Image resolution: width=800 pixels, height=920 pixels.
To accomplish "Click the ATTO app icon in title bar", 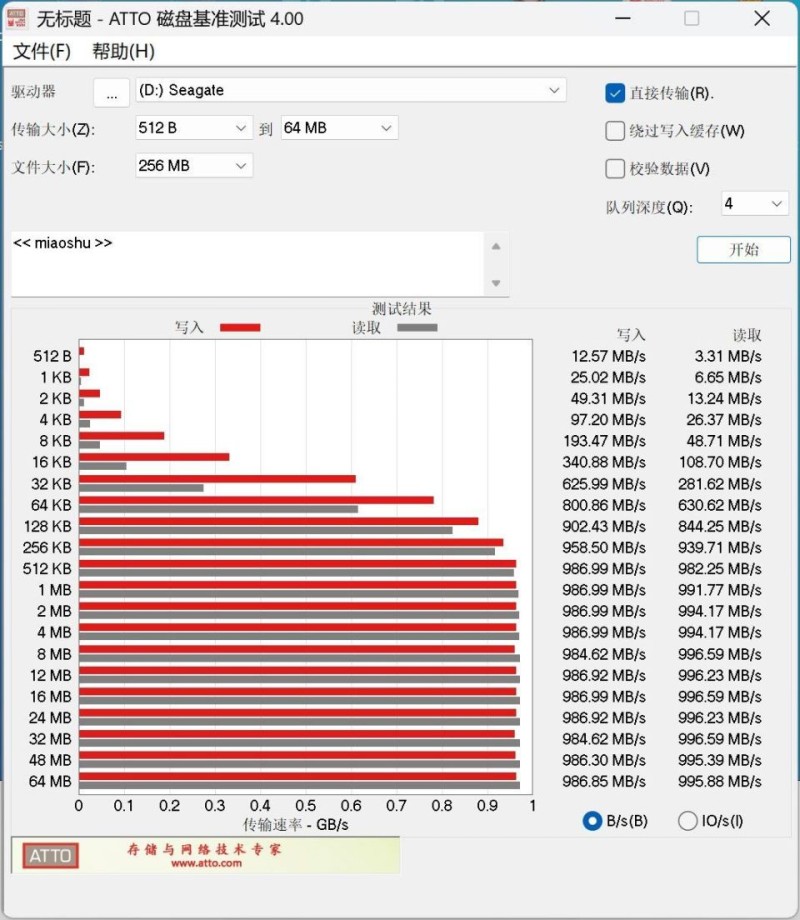I will (18, 19).
